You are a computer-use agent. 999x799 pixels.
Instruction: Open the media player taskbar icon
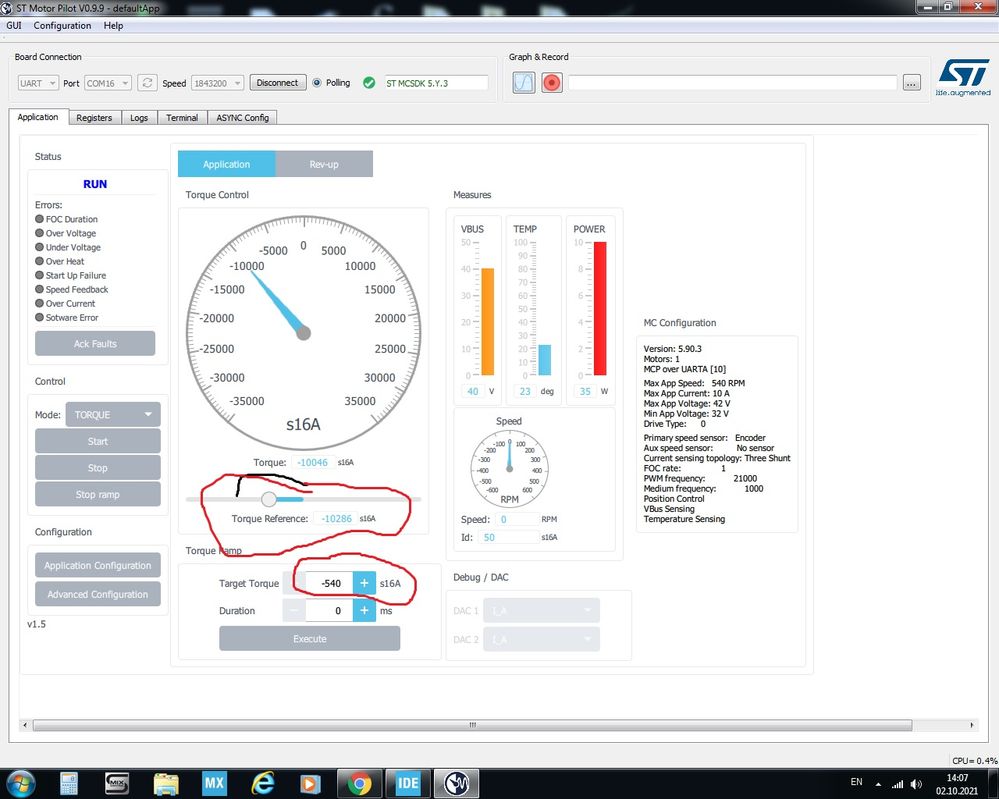310,783
